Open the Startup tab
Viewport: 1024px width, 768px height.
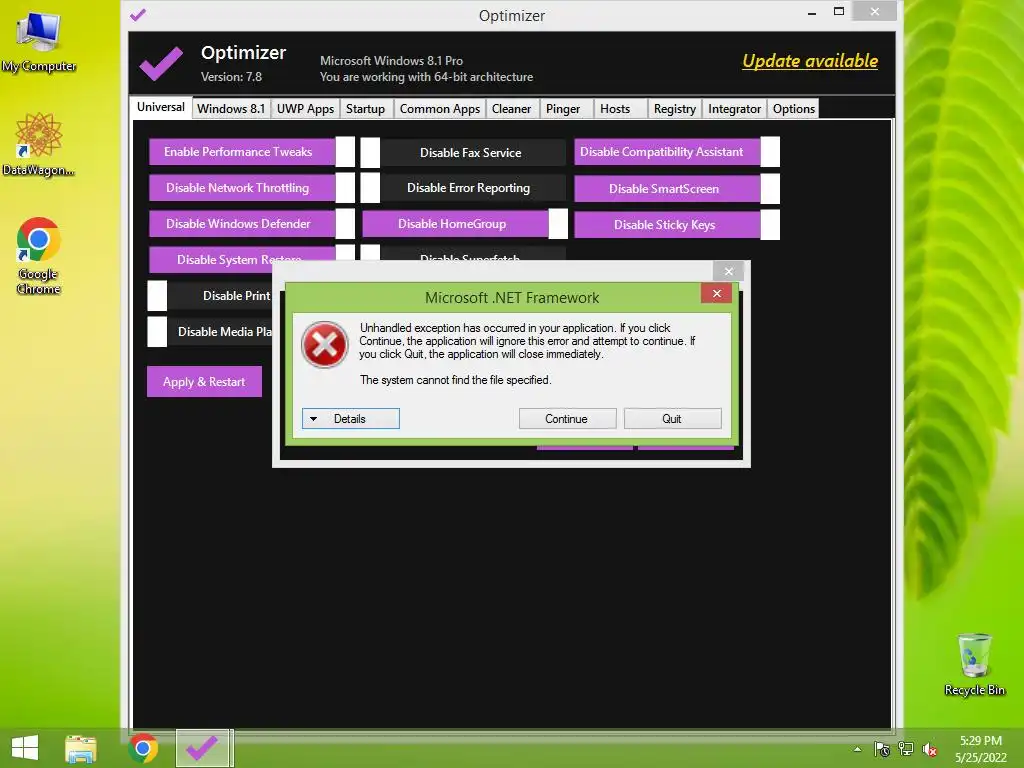coord(366,108)
